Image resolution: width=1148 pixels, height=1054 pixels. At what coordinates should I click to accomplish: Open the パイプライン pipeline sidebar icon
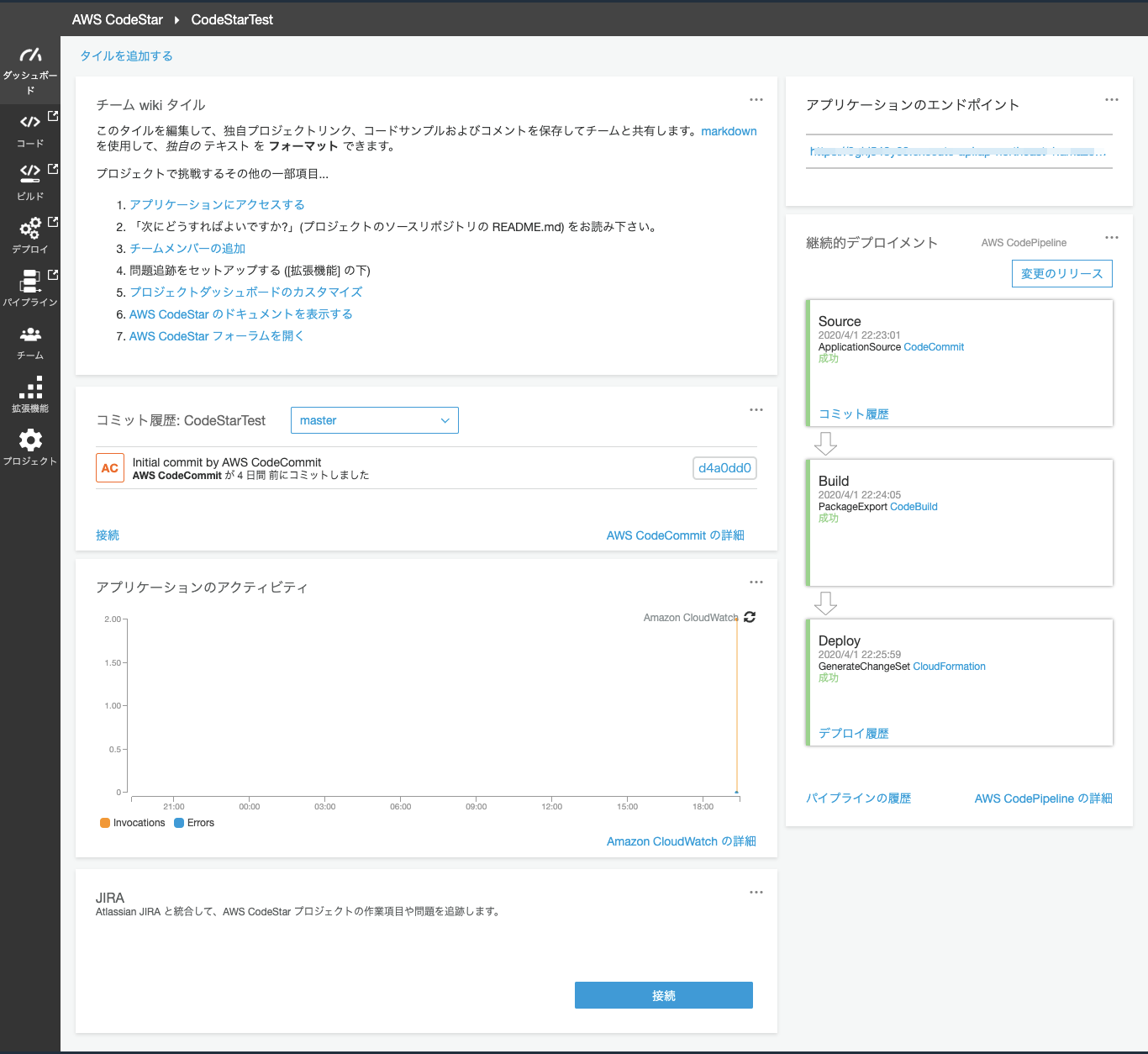(30, 281)
